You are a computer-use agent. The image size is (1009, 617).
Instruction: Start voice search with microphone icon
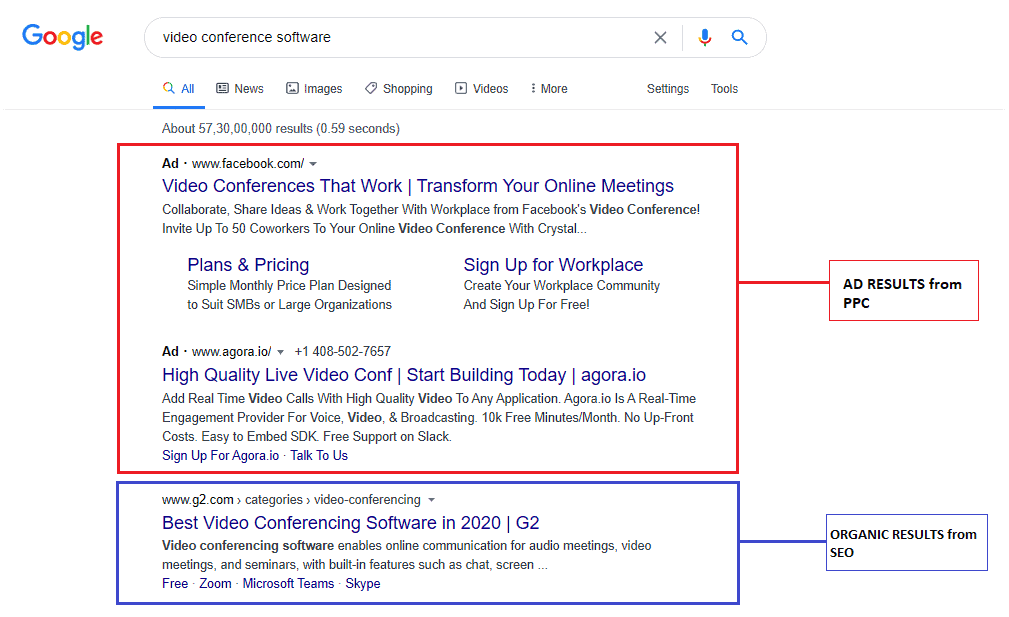click(x=705, y=37)
